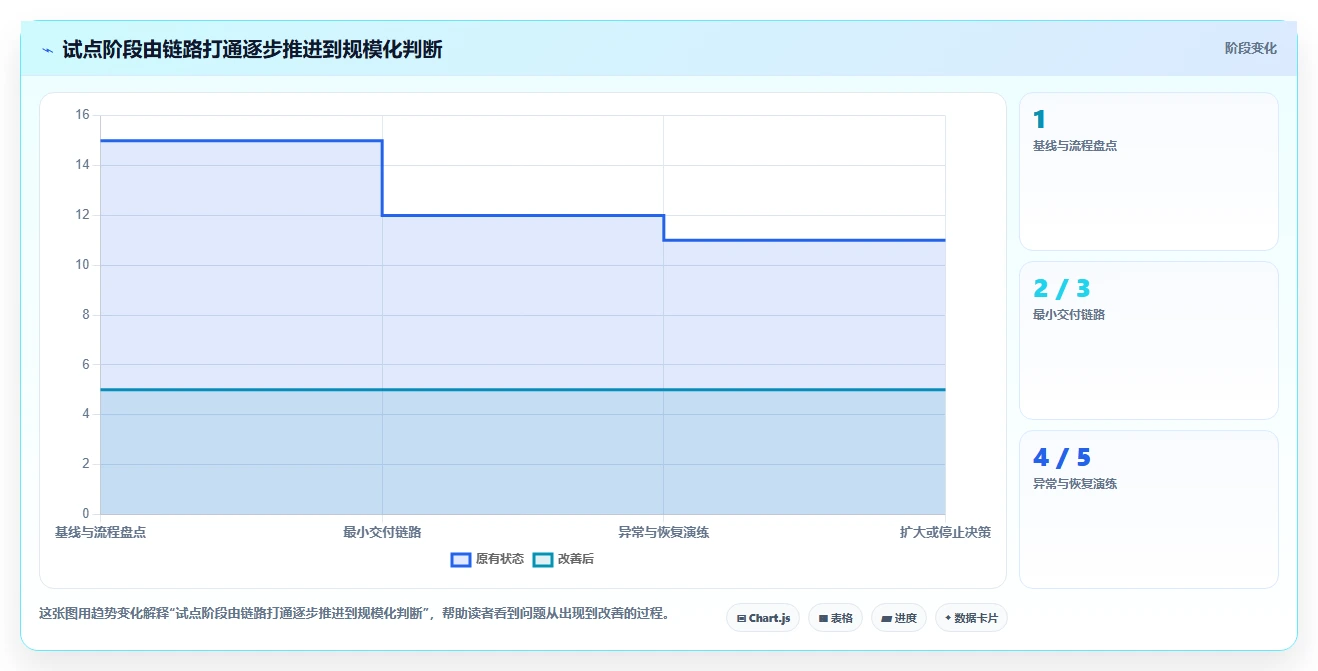This screenshot has width=1318, height=671.
Task: Click the icon inside the Chart.js pill
Action: (741, 619)
